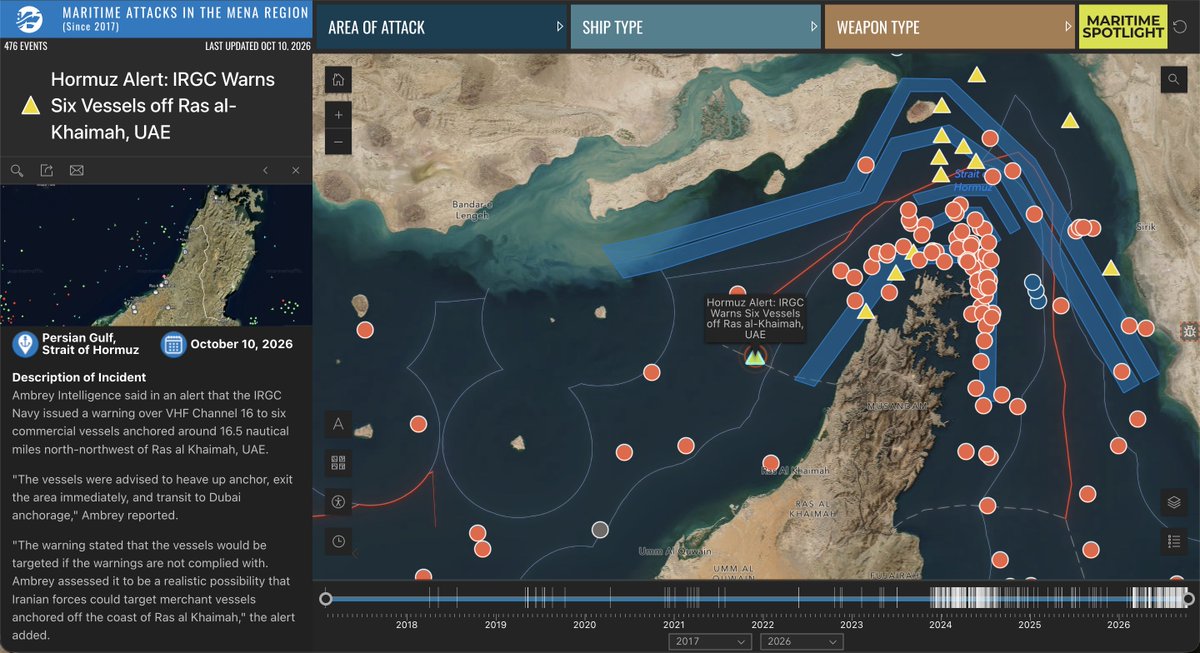Open the accessibility options icon
This screenshot has width=1200, height=653.
[x=338, y=502]
